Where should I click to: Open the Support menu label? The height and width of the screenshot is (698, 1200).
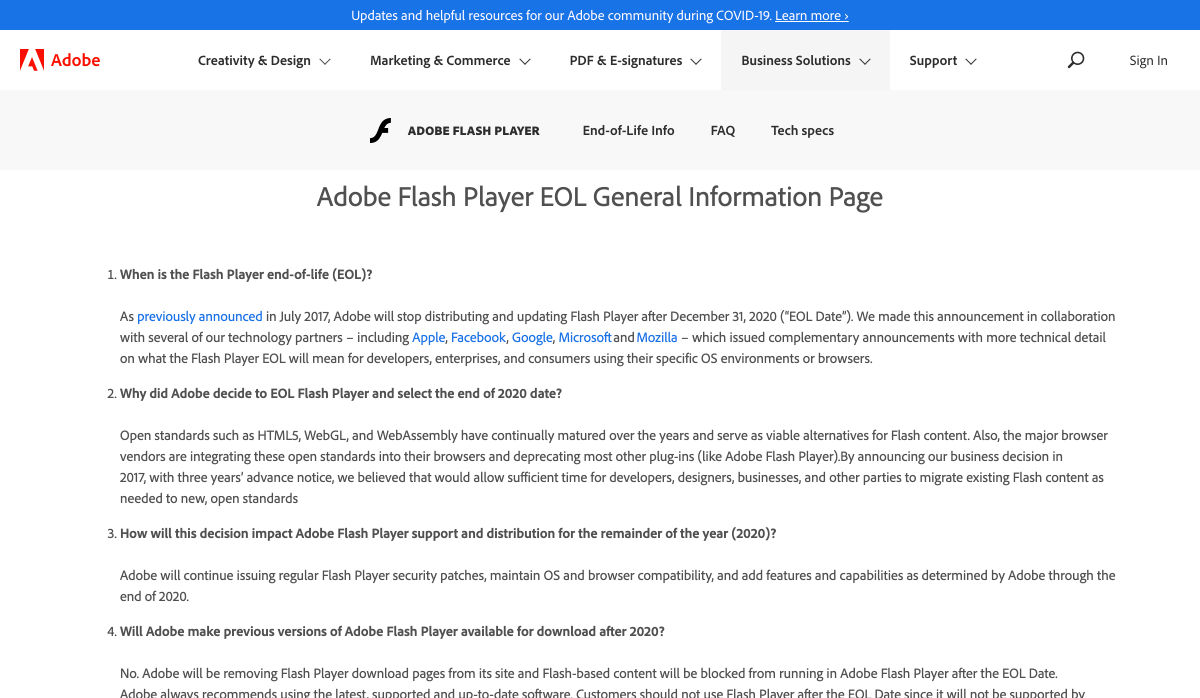[x=933, y=60]
